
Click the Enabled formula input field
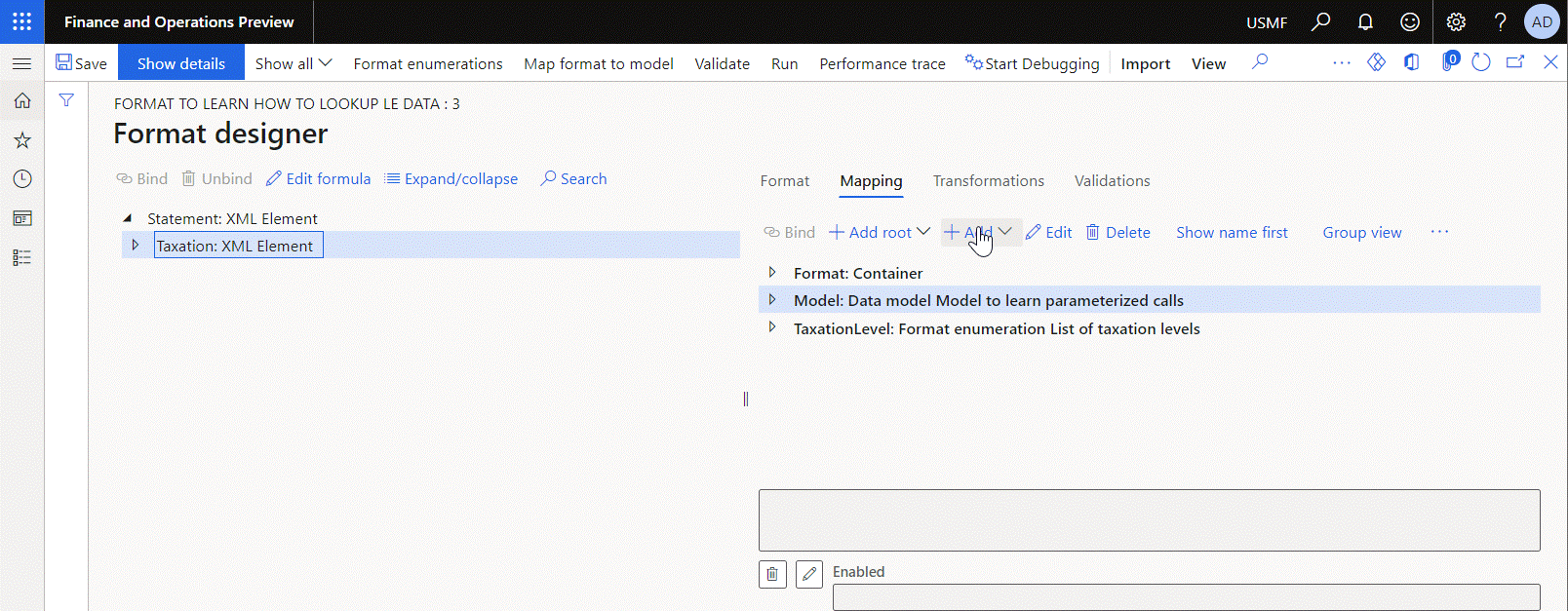(1186, 596)
